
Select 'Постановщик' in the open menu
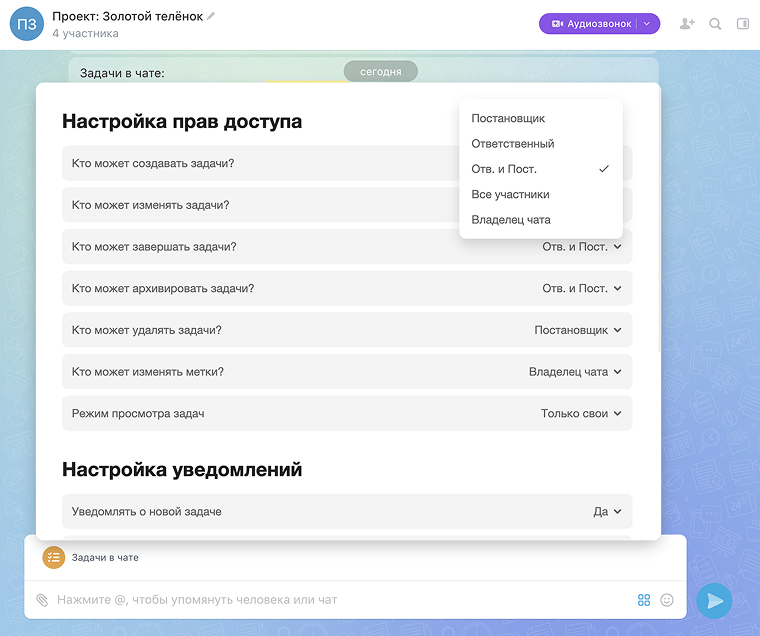pyautogui.click(x=508, y=118)
